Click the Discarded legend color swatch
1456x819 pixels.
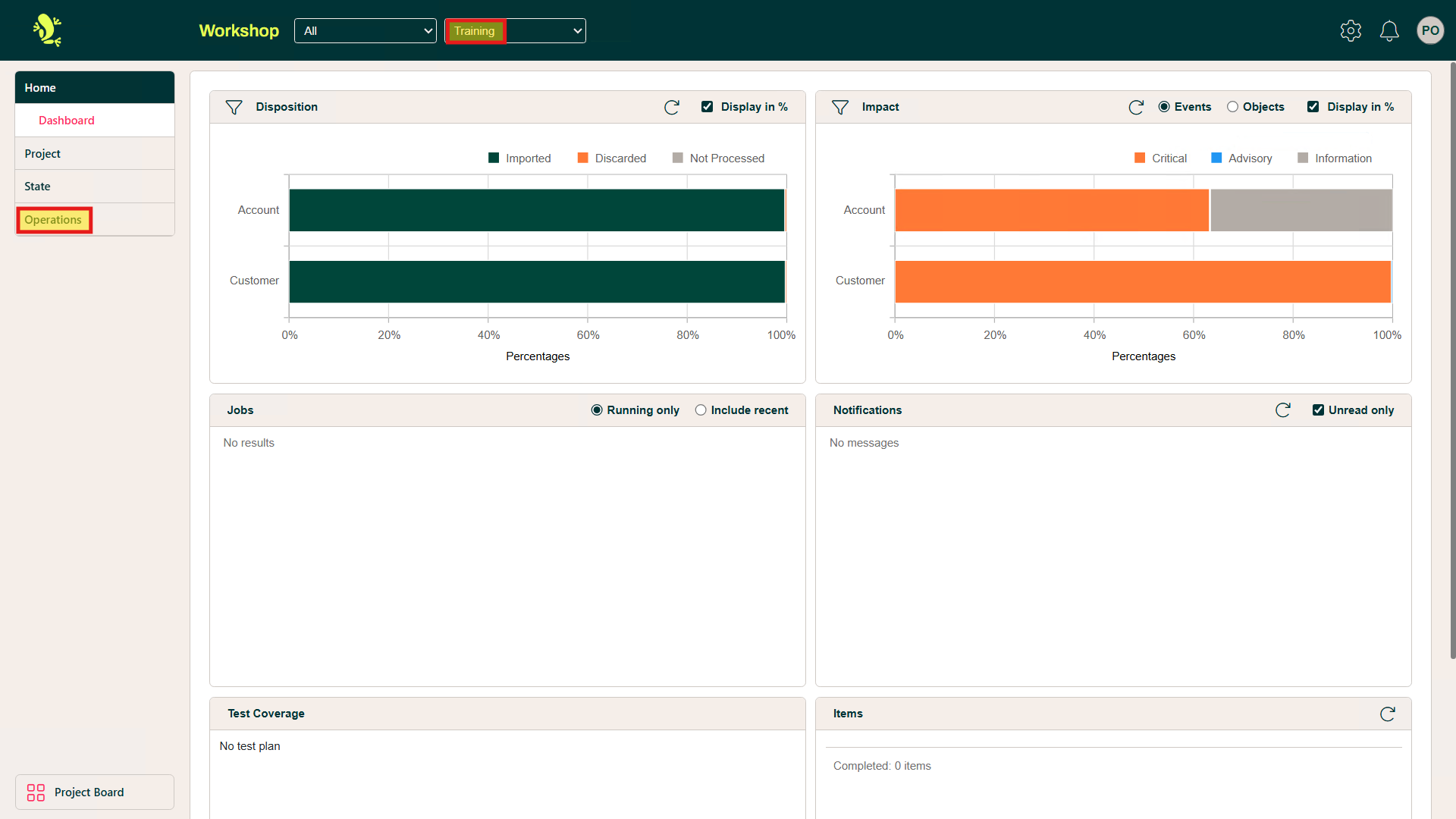pyautogui.click(x=582, y=158)
